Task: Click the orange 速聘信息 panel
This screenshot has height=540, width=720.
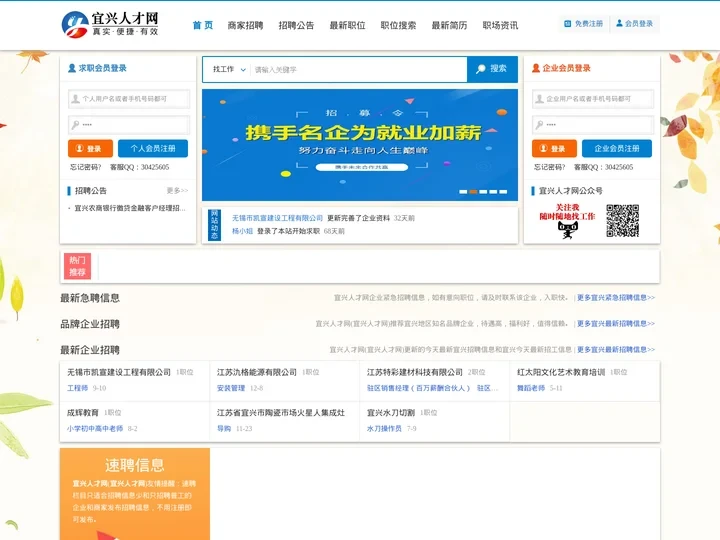Action: coord(135,494)
